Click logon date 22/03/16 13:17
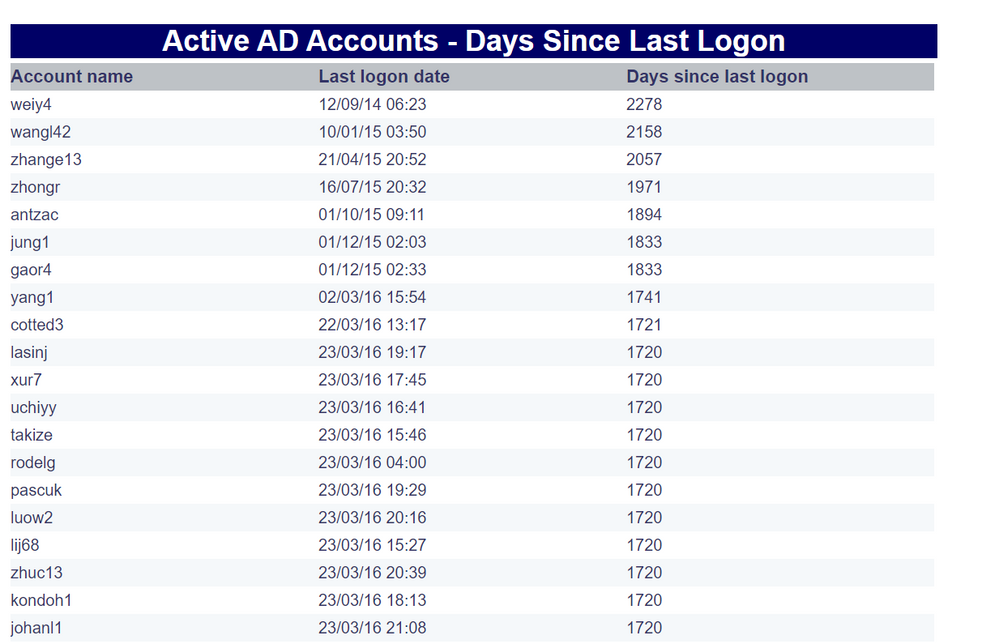999x643 pixels. [372, 325]
